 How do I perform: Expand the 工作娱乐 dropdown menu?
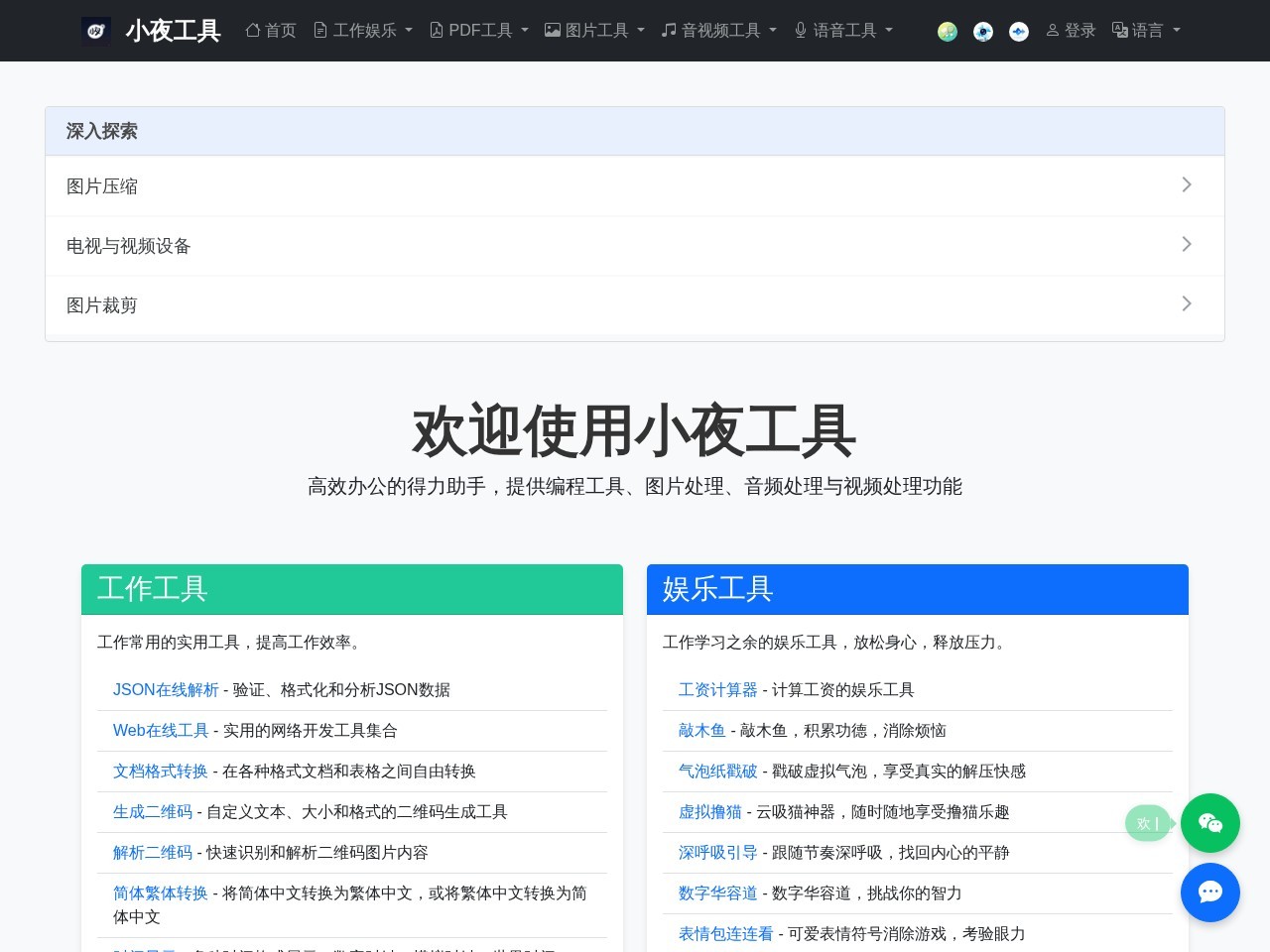click(x=363, y=31)
